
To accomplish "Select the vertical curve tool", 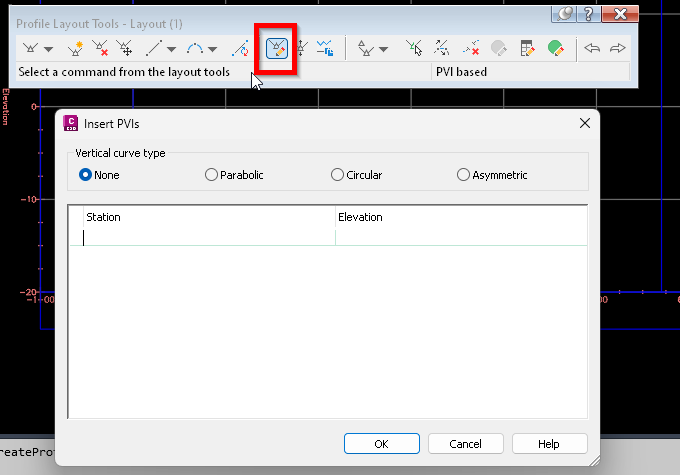I will click(x=195, y=48).
